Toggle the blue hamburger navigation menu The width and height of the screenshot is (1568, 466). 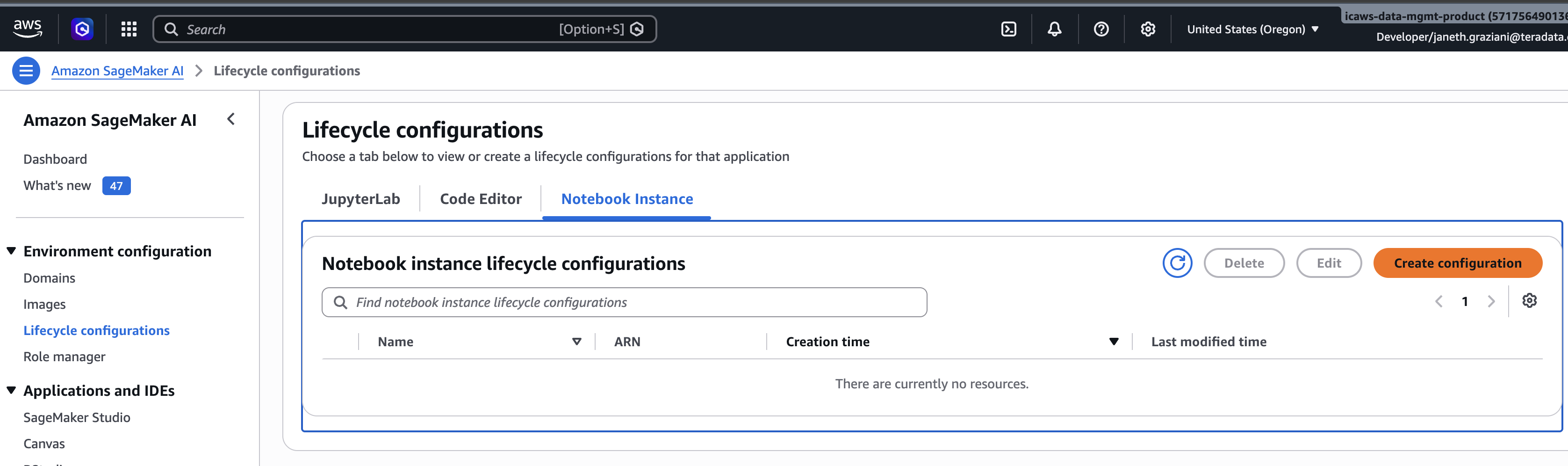pos(26,71)
